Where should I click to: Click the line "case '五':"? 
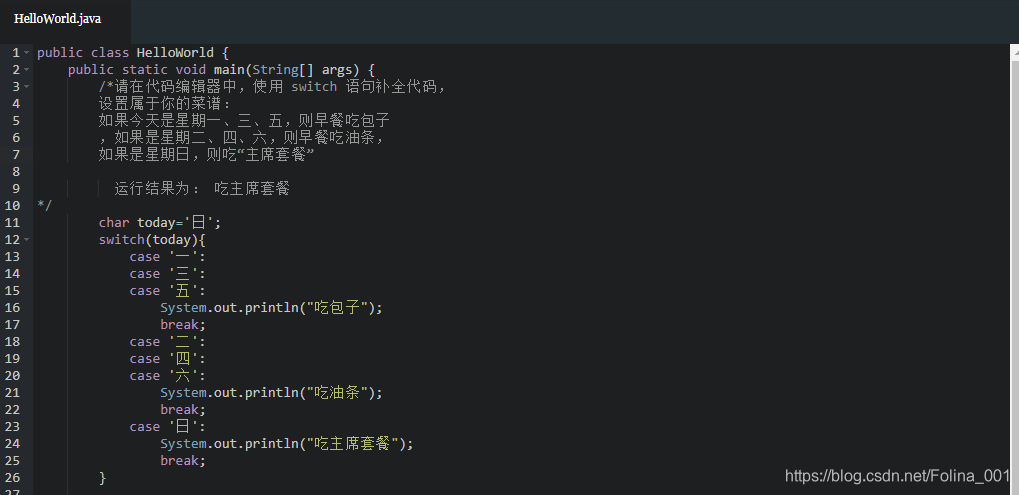coord(168,291)
